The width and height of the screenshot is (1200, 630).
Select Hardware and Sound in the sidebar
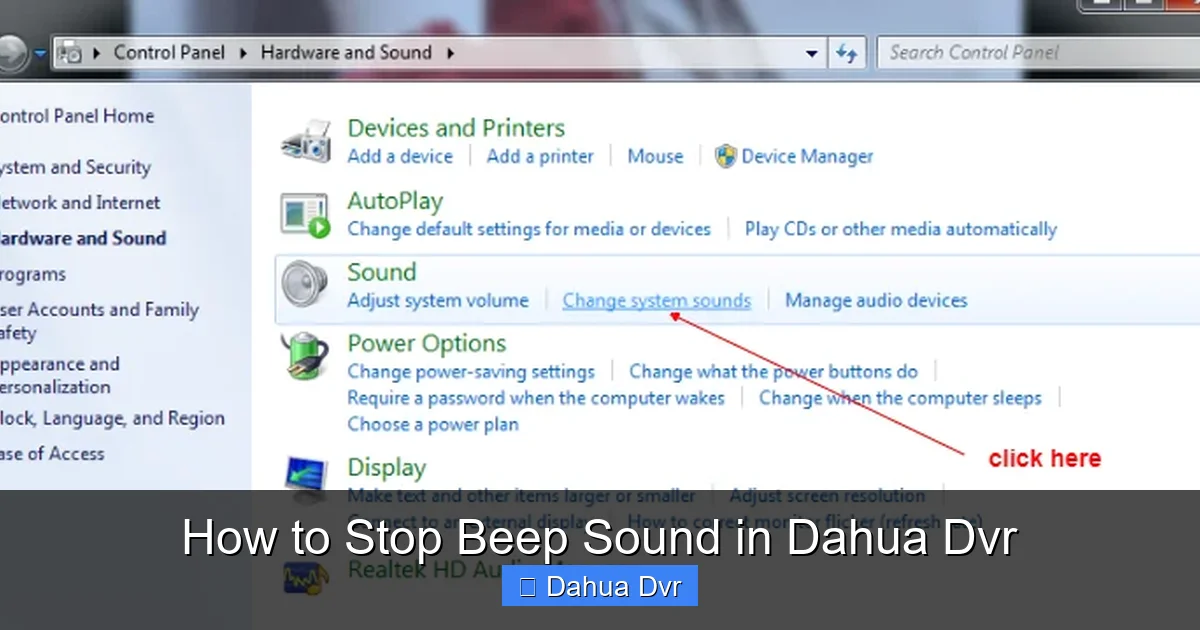click(83, 238)
